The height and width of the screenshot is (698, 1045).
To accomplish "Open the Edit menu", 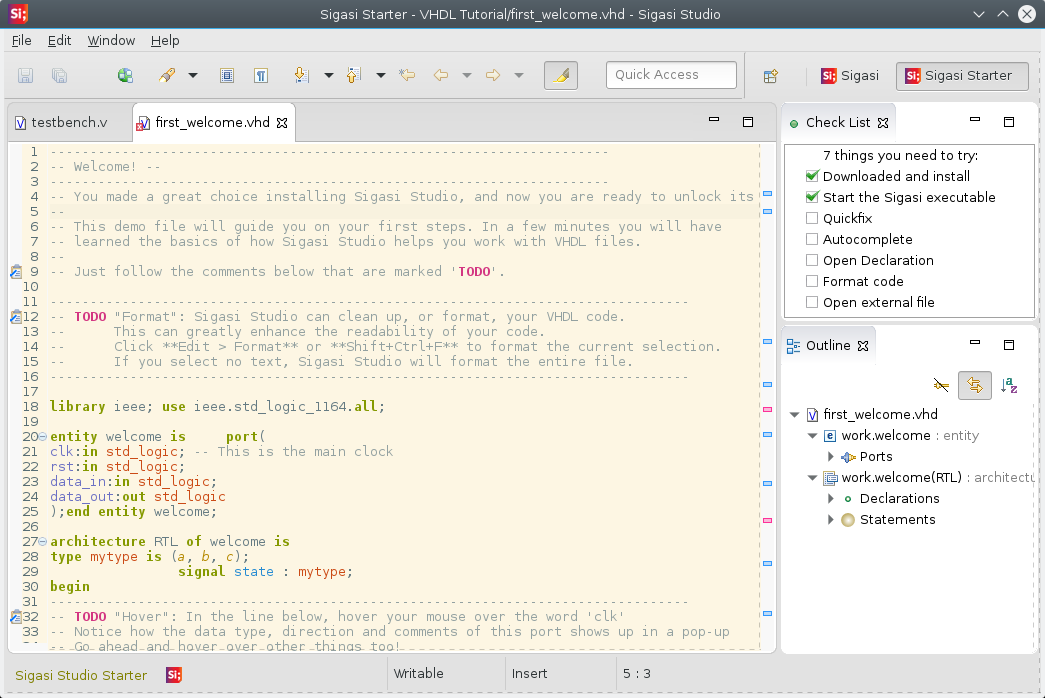I will click(x=59, y=41).
